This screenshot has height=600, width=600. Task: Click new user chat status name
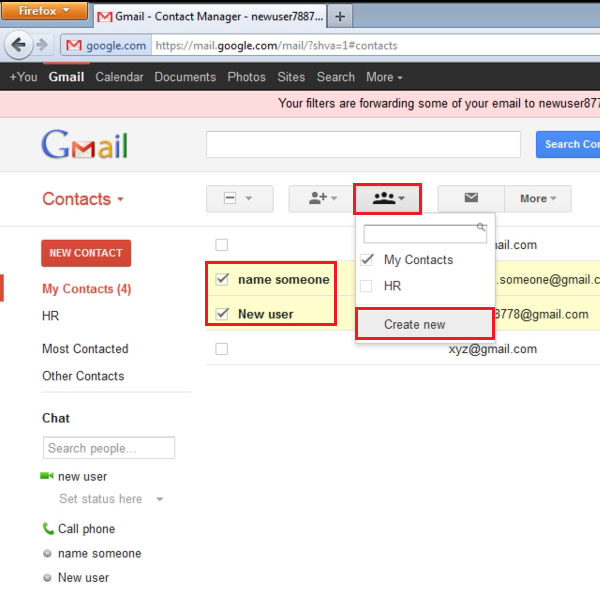82,477
